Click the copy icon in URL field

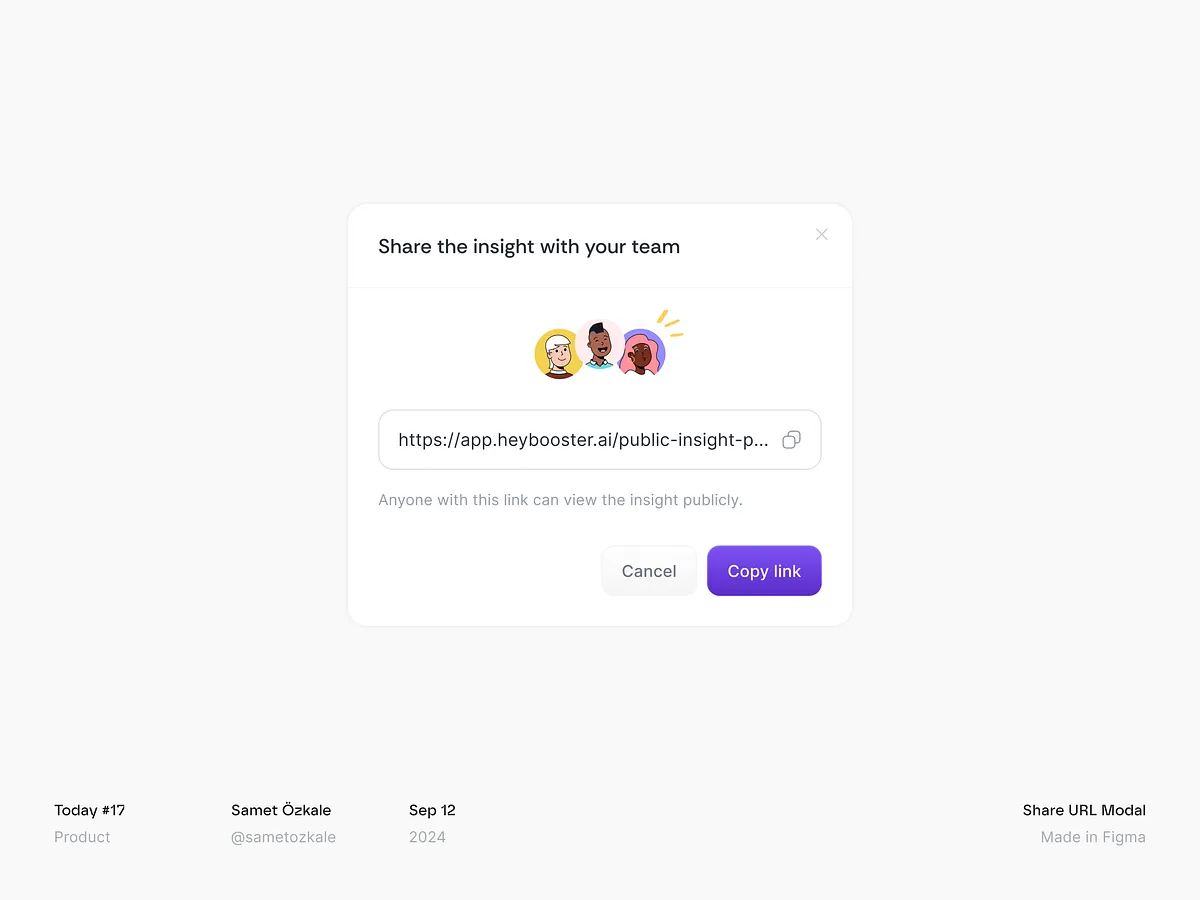click(x=791, y=440)
